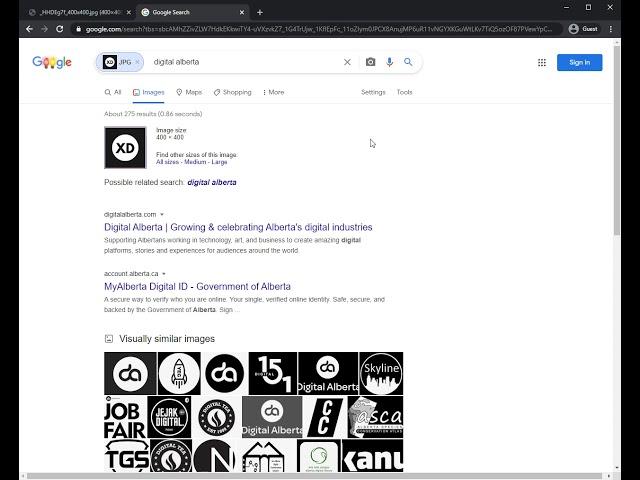The height and width of the screenshot is (480, 640).
Task: Click the Google logo
Action: [x=52, y=62]
